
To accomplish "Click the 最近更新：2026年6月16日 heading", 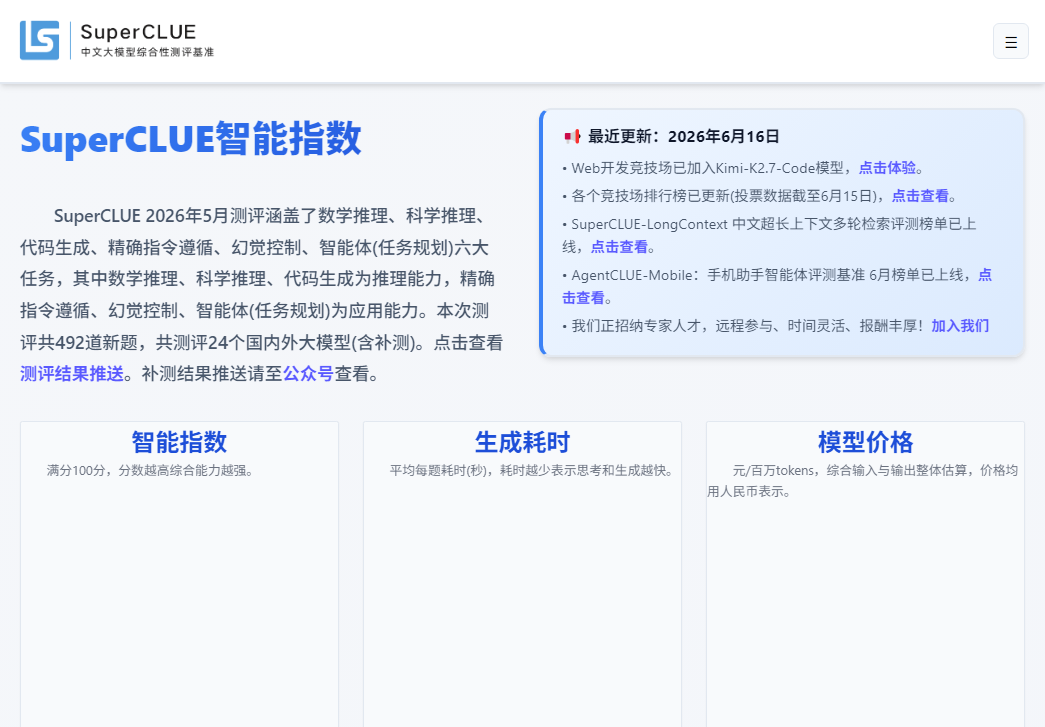I will (684, 137).
